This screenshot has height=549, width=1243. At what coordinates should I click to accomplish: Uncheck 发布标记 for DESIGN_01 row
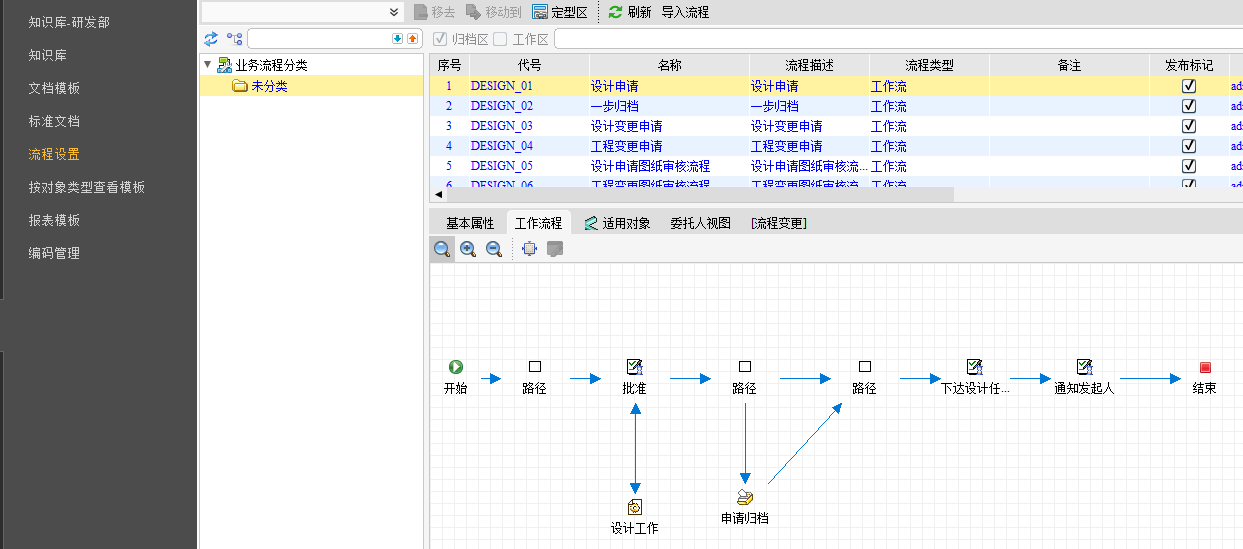(1189, 86)
